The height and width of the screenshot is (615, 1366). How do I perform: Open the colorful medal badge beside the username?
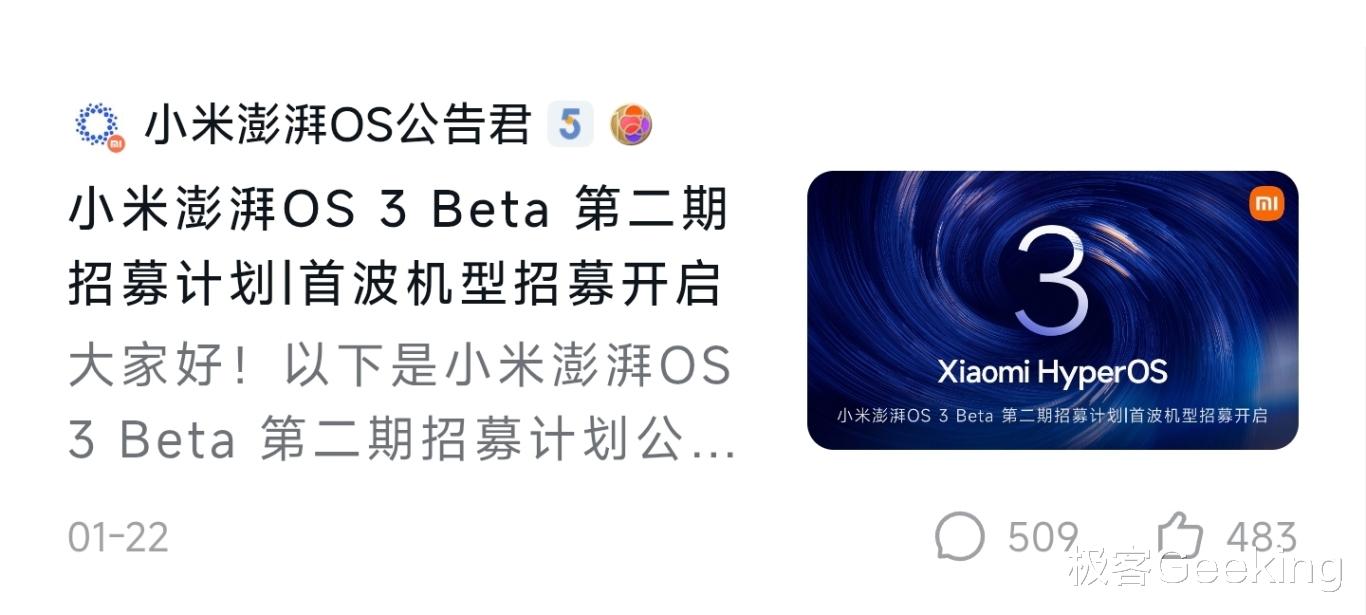coord(631,125)
